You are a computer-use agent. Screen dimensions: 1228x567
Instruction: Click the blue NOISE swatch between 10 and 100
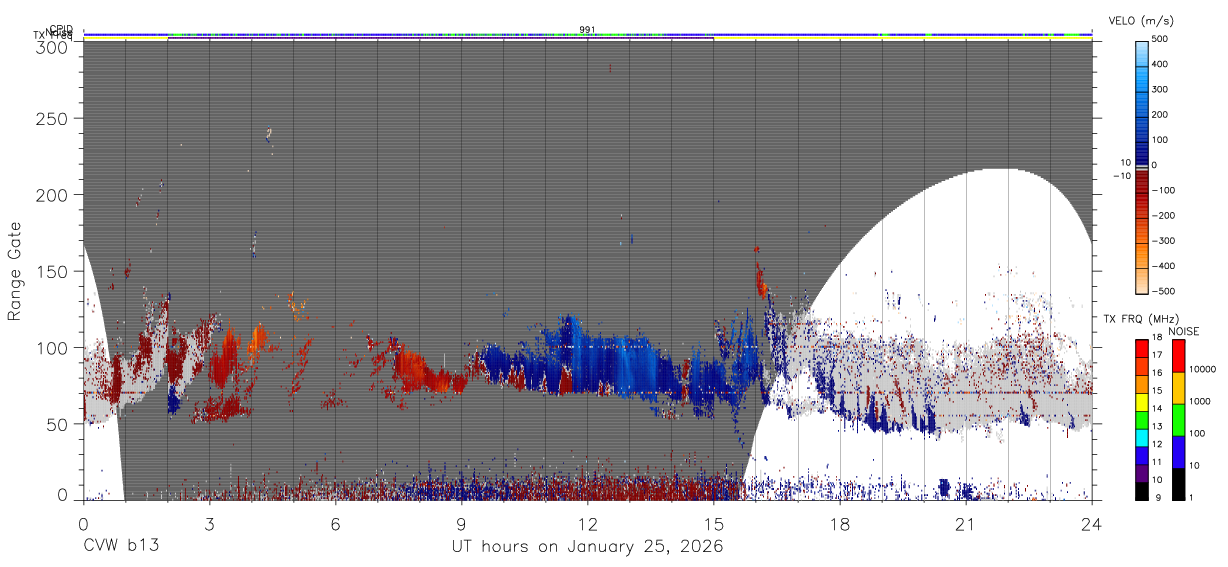click(1177, 452)
